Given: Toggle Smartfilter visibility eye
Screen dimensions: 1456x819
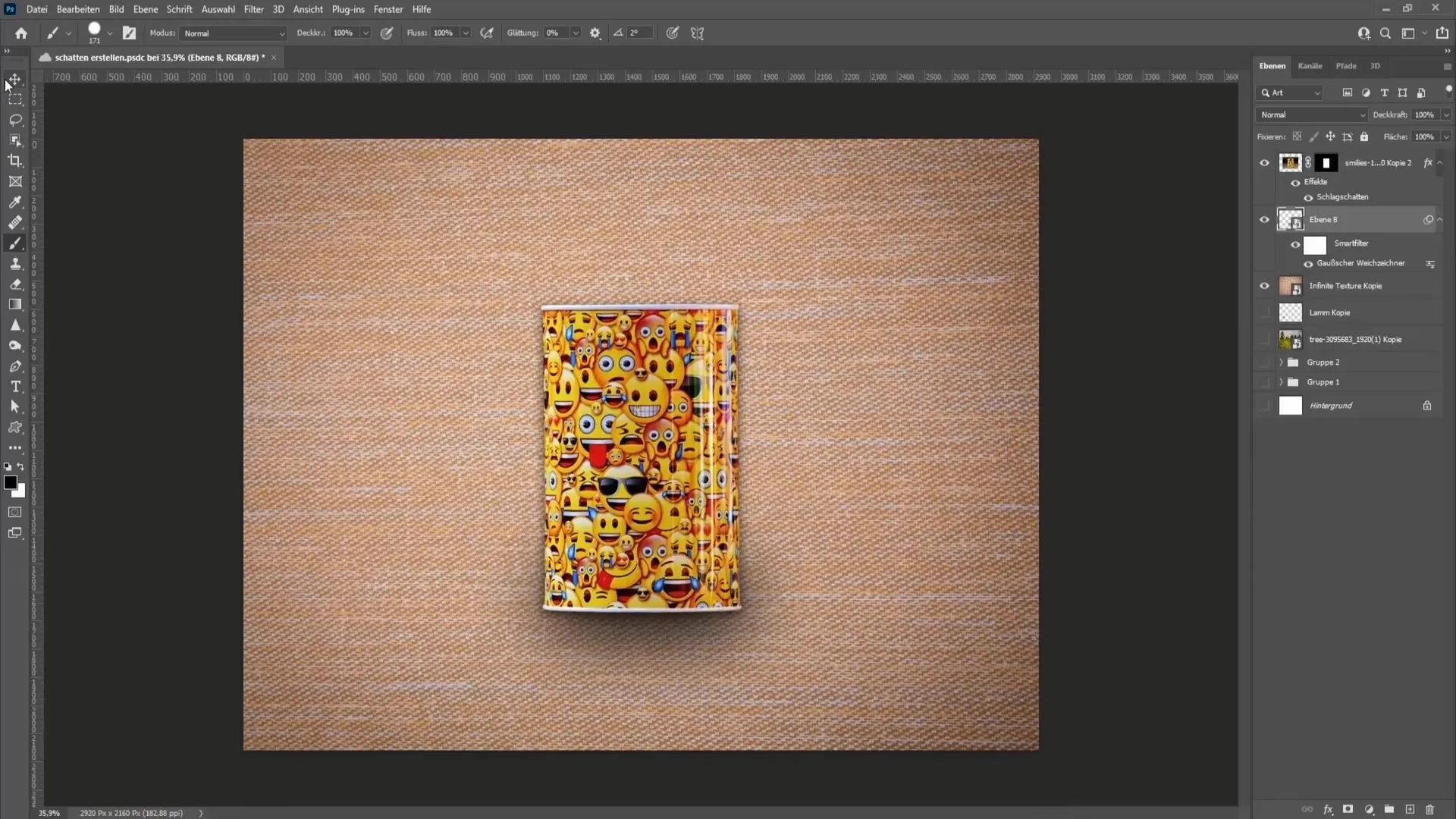Looking at the screenshot, I should 1295,244.
